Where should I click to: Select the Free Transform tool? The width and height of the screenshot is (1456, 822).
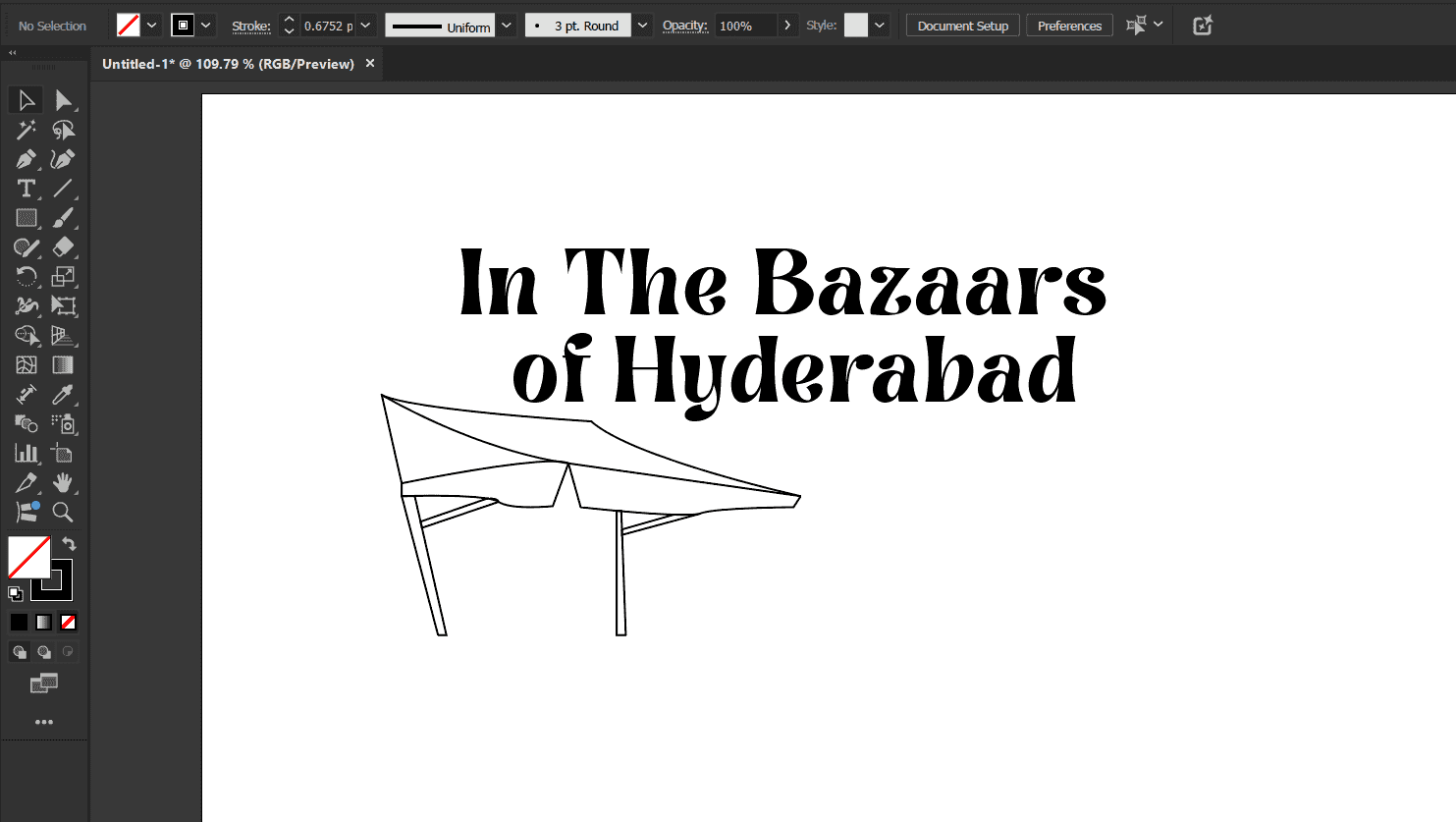coord(63,306)
